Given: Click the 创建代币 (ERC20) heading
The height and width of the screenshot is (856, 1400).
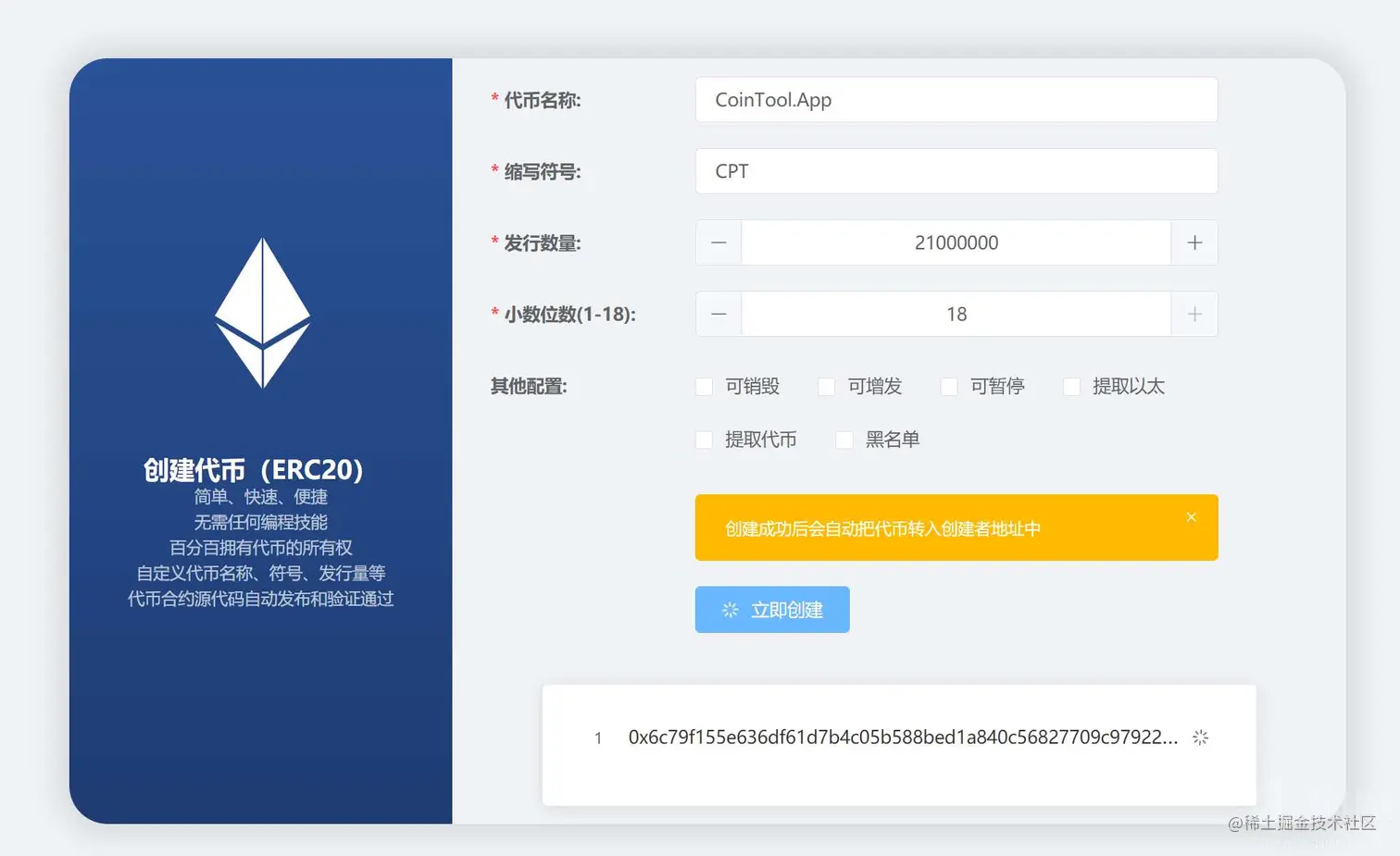Looking at the screenshot, I should [253, 469].
